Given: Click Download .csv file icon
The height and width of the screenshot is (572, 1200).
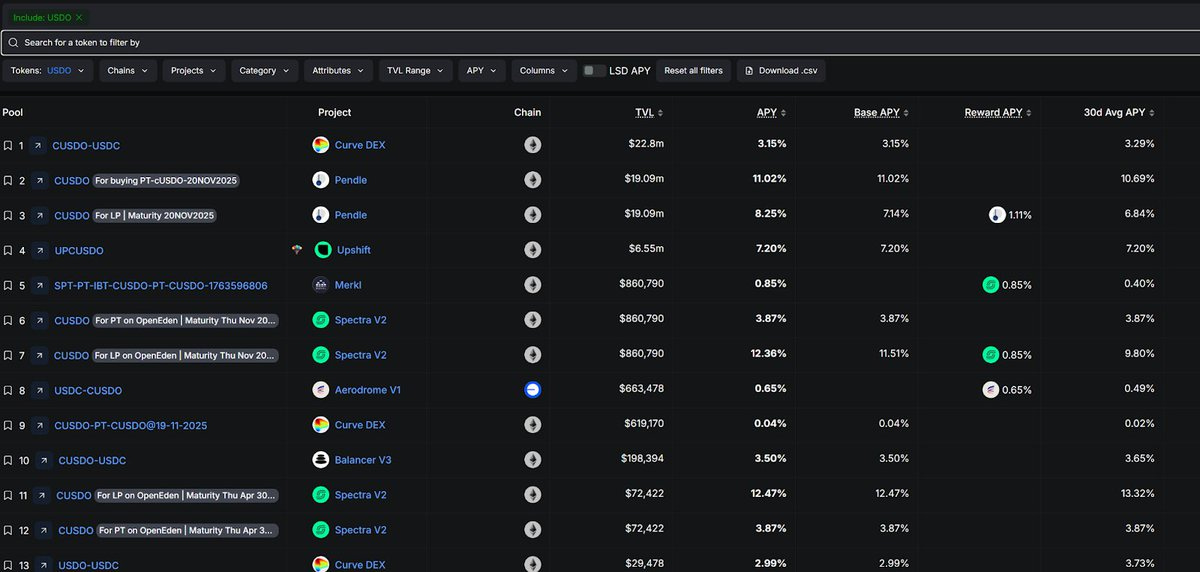Looking at the screenshot, I should point(750,71).
